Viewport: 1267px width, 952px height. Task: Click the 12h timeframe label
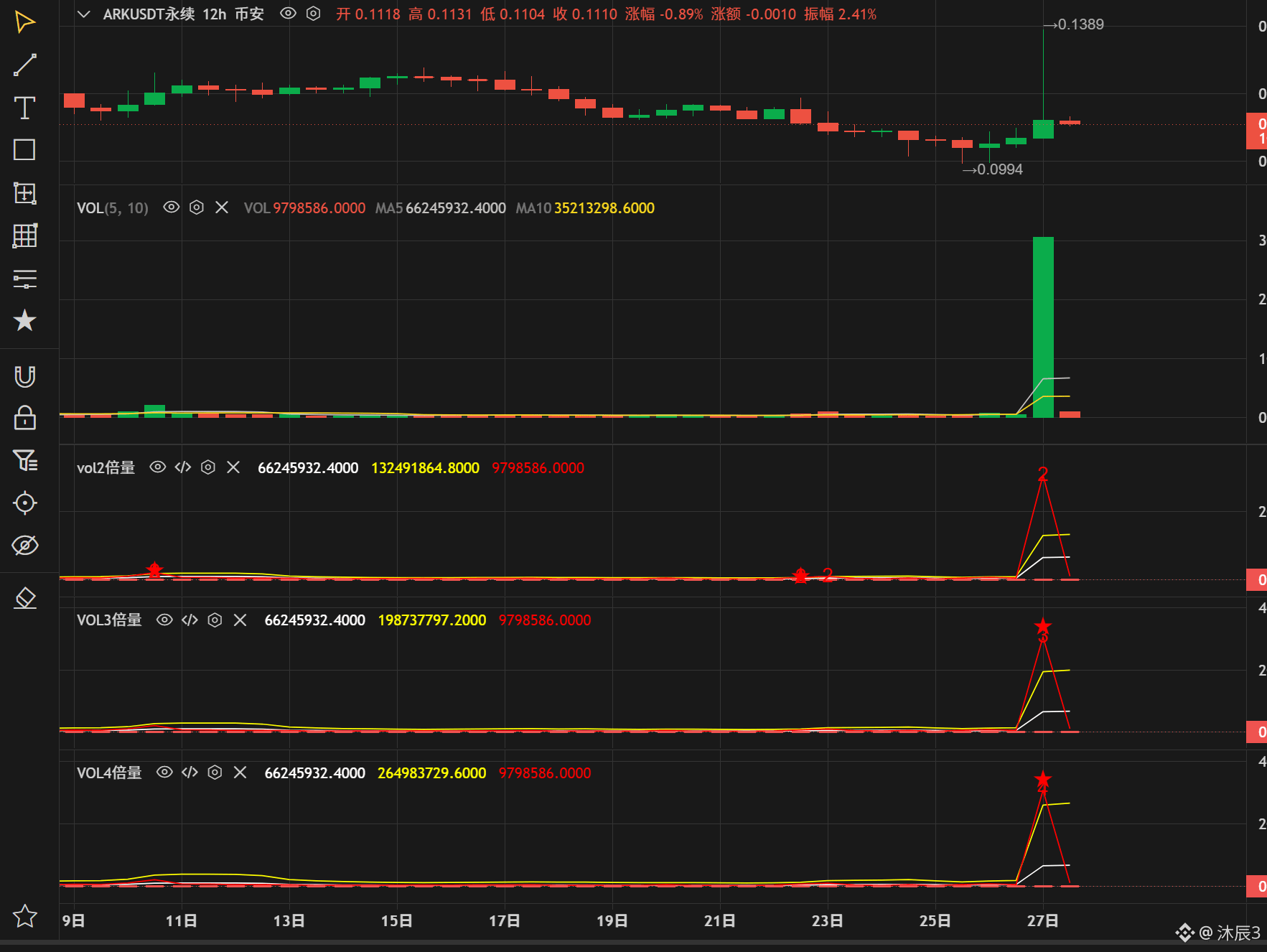tap(214, 14)
